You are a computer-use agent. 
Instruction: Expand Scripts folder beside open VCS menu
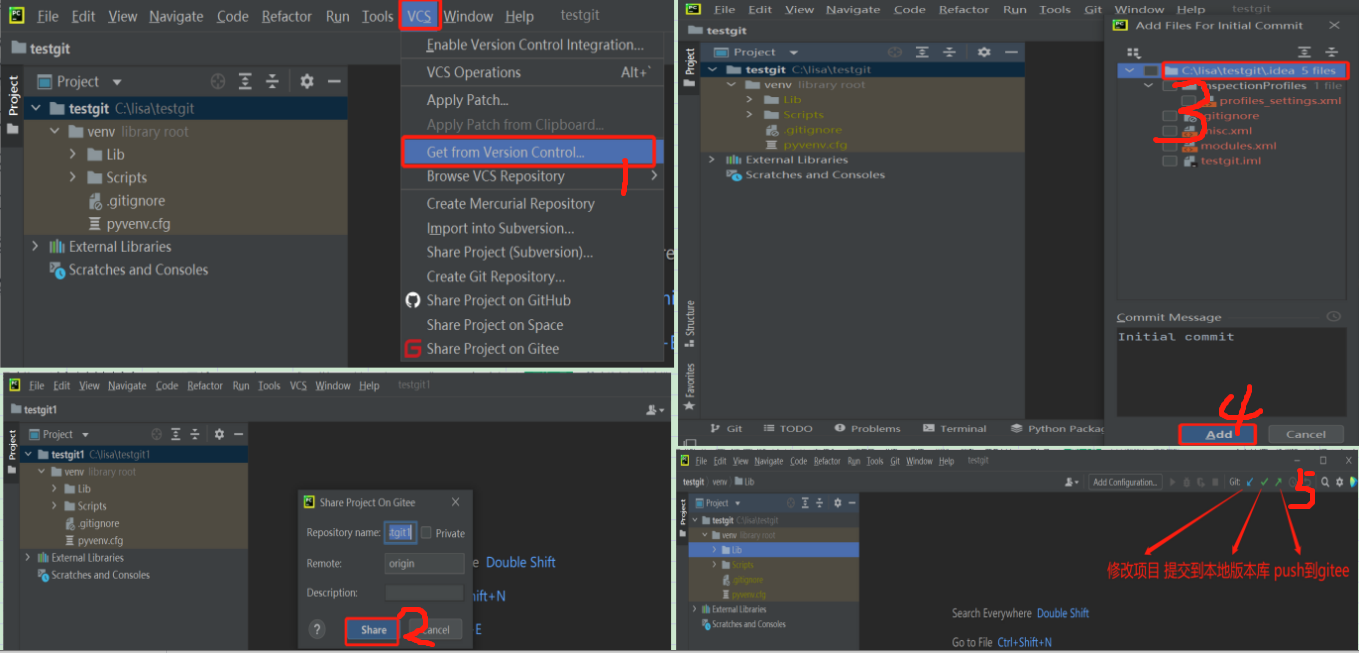coord(73,177)
